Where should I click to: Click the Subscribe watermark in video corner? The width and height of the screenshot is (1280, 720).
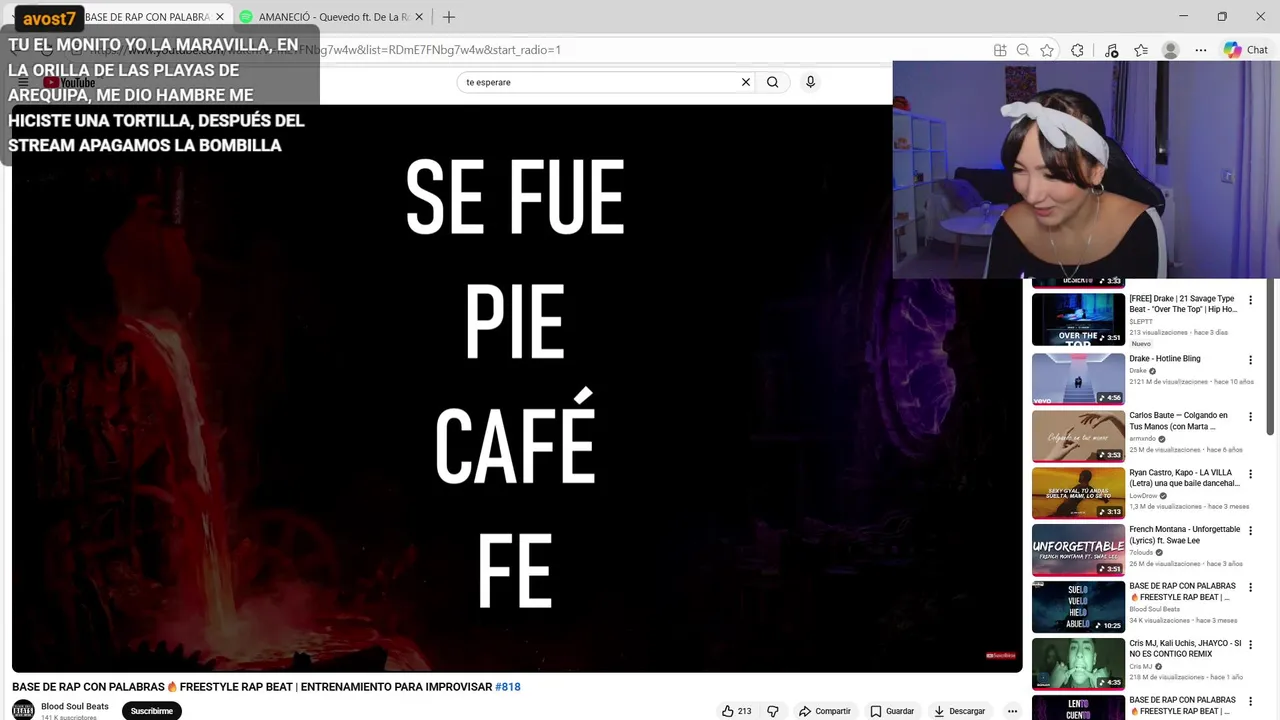click(1001, 656)
